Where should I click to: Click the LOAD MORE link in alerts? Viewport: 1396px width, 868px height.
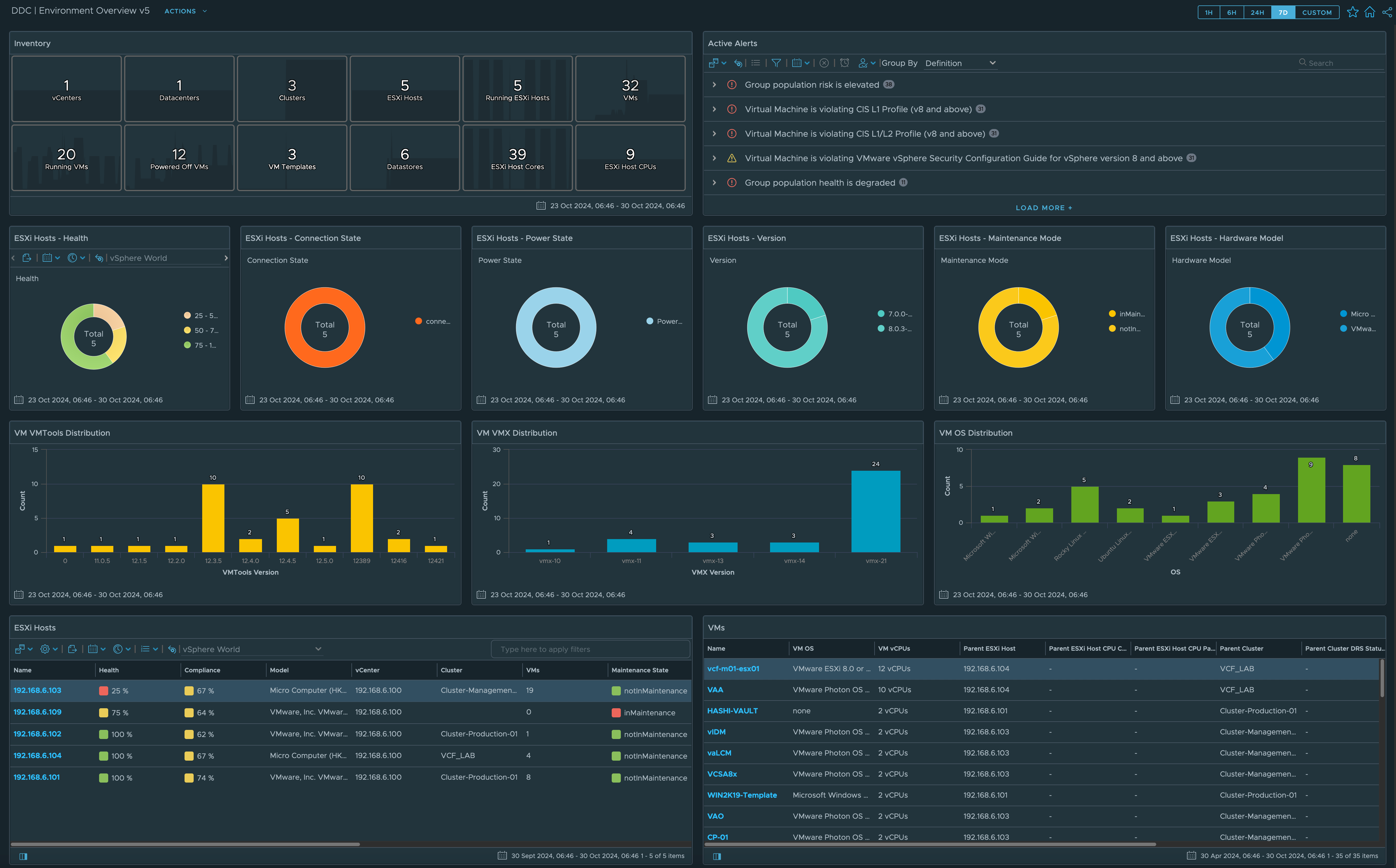tap(1043, 208)
